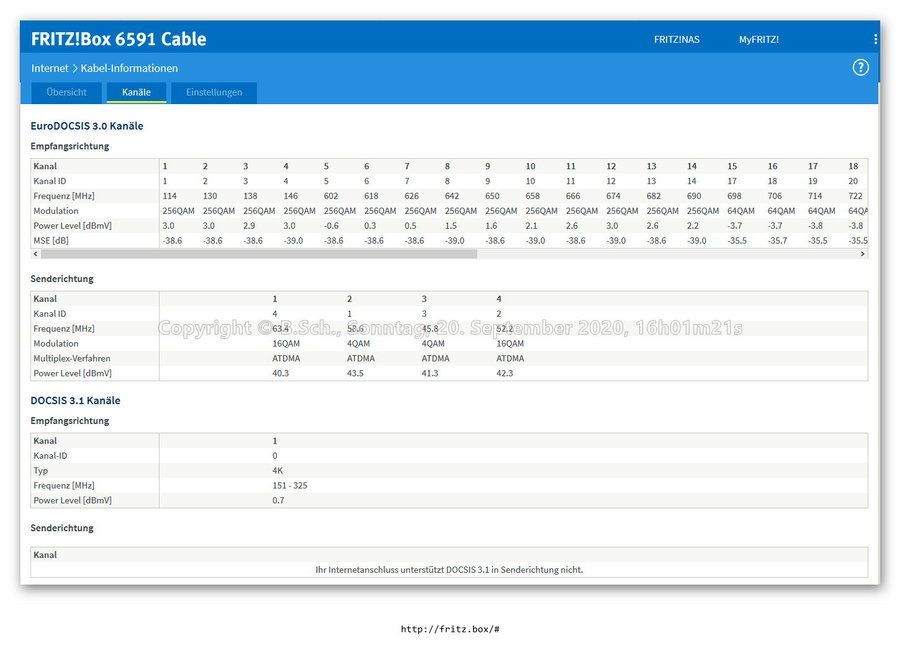Click the Multiplex-Verfahren row label
The height and width of the screenshot is (654, 900).
[x=72, y=359]
